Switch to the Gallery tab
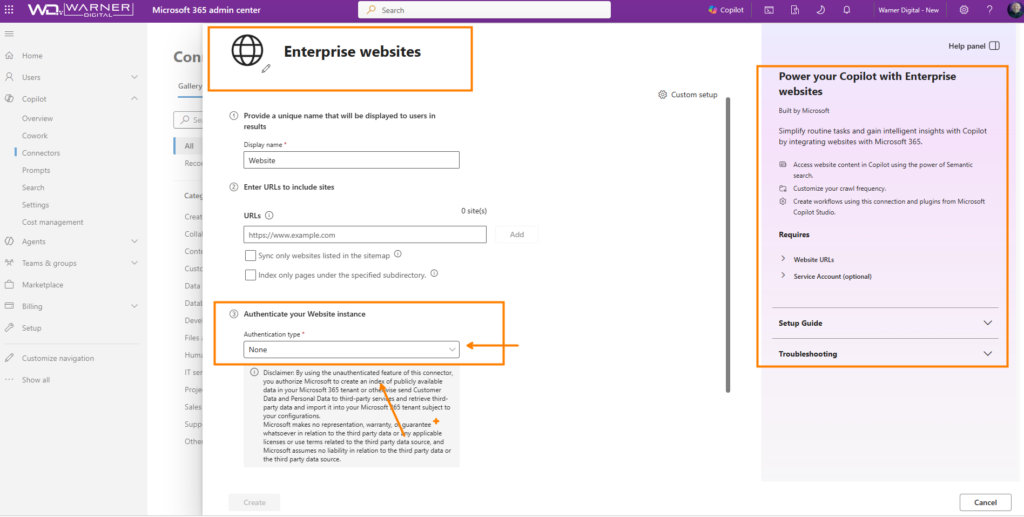 pos(190,86)
